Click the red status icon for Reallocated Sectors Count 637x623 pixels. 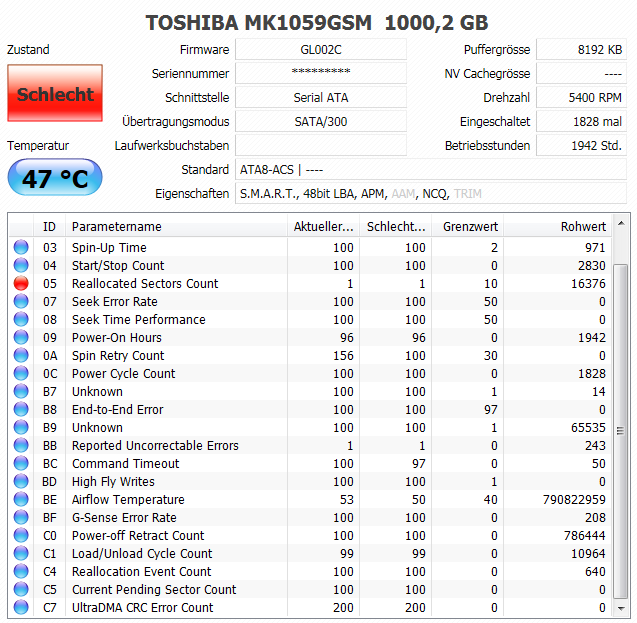21,283
